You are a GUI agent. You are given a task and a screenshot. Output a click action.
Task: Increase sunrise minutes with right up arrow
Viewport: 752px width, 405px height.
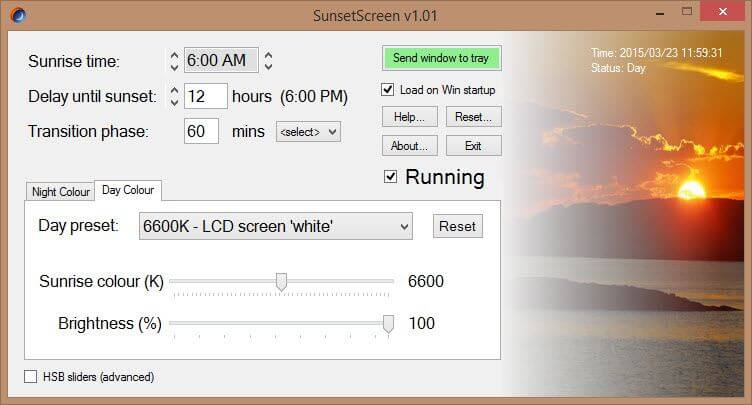[269, 55]
